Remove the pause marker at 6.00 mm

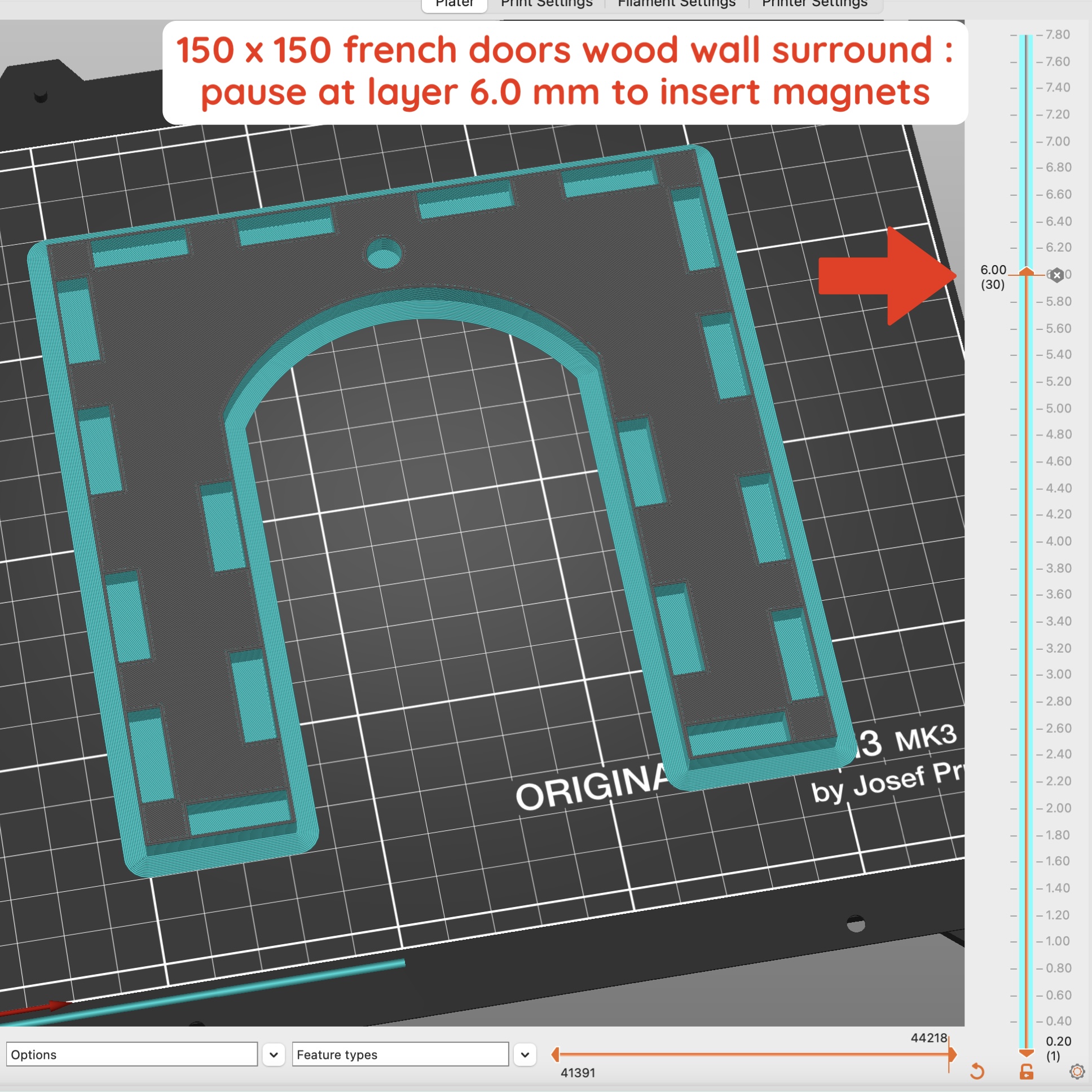click(1056, 275)
